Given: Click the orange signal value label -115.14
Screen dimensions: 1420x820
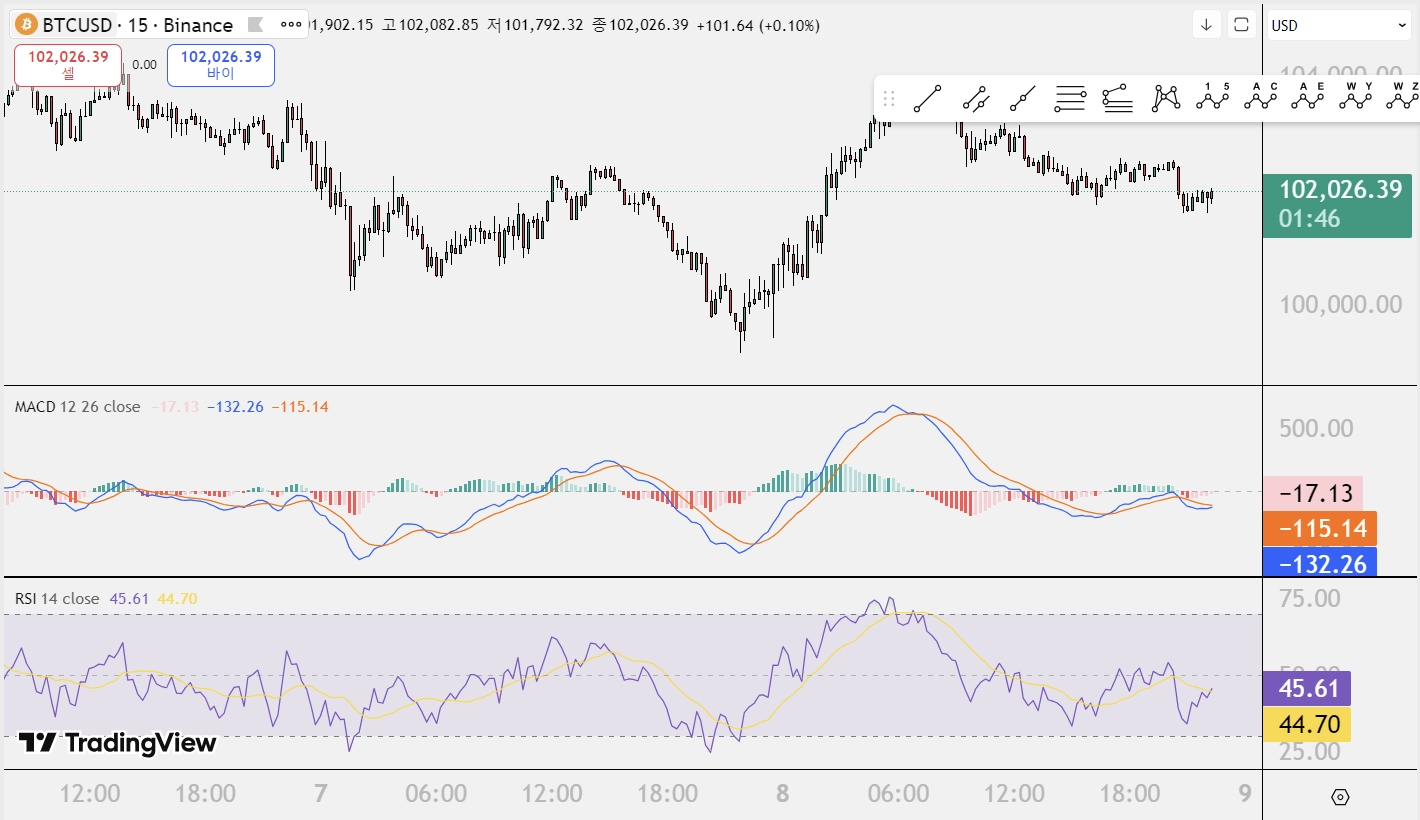Looking at the screenshot, I should click(x=1321, y=528).
